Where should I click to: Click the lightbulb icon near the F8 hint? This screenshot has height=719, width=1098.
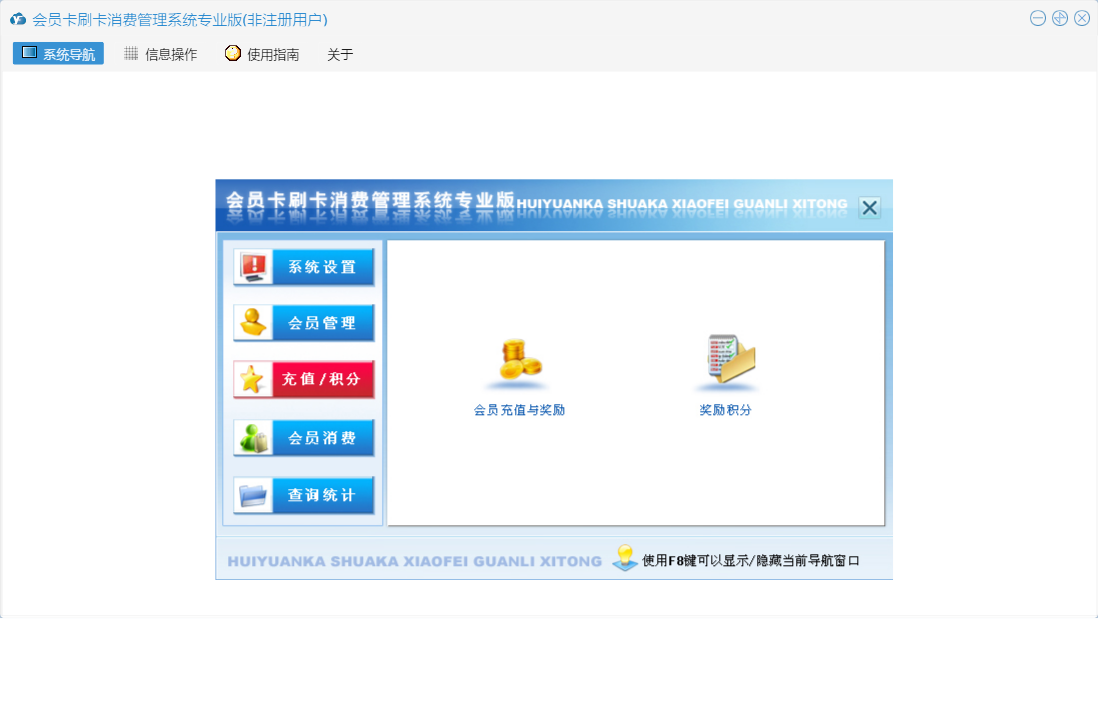(622, 559)
